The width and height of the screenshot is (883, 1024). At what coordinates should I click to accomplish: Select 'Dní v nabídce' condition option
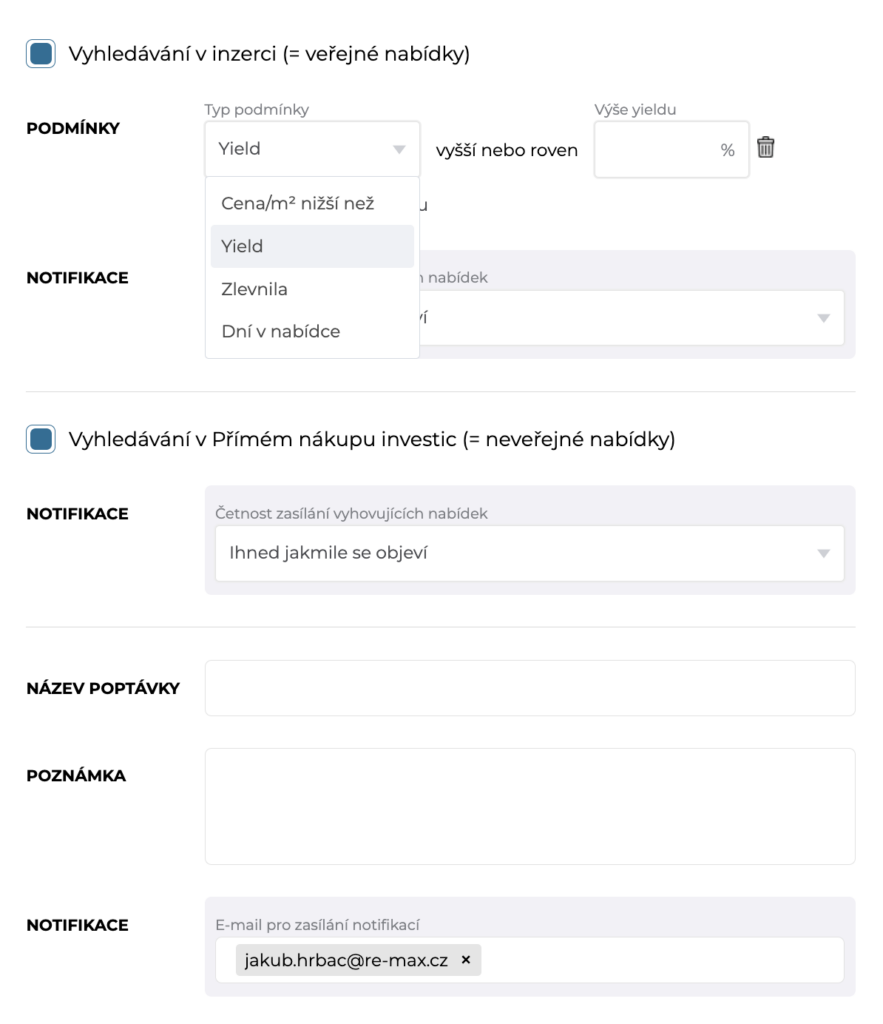(280, 331)
